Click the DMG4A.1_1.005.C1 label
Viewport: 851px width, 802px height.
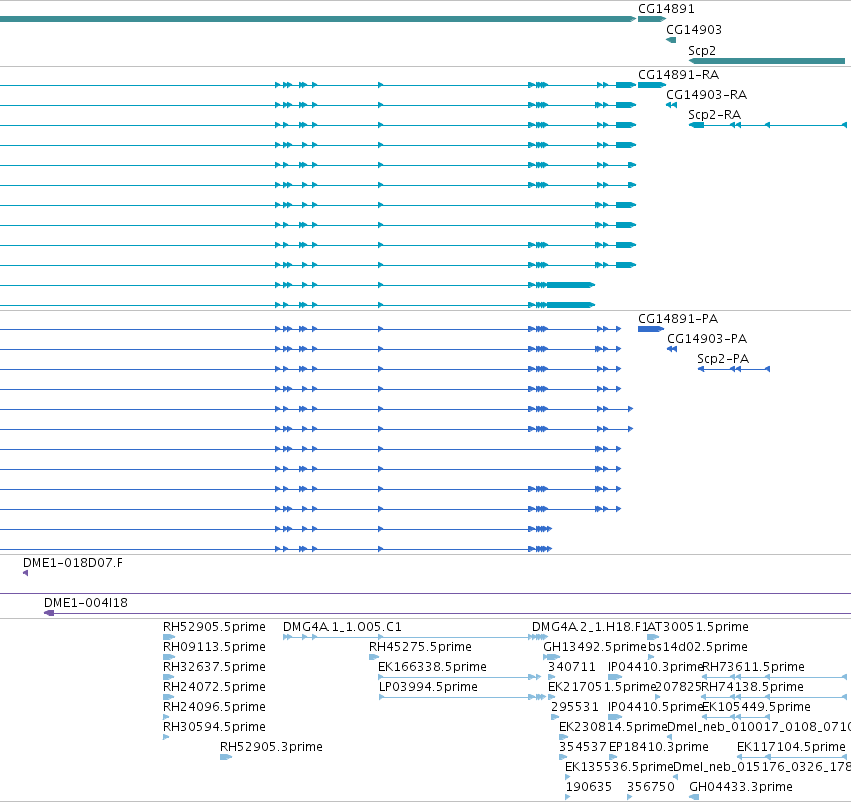tap(342, 627)
